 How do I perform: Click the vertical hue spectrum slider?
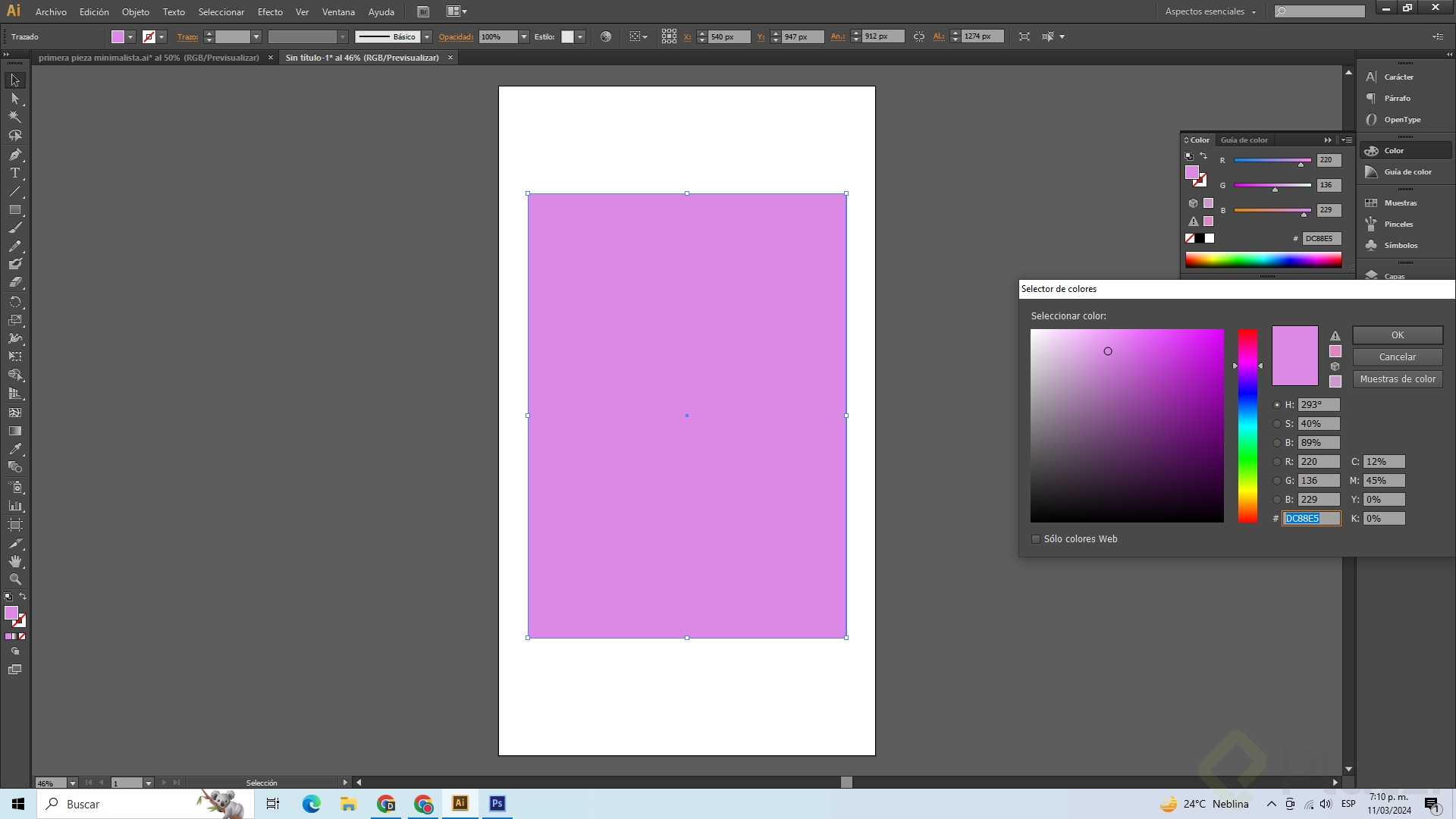1247,425
